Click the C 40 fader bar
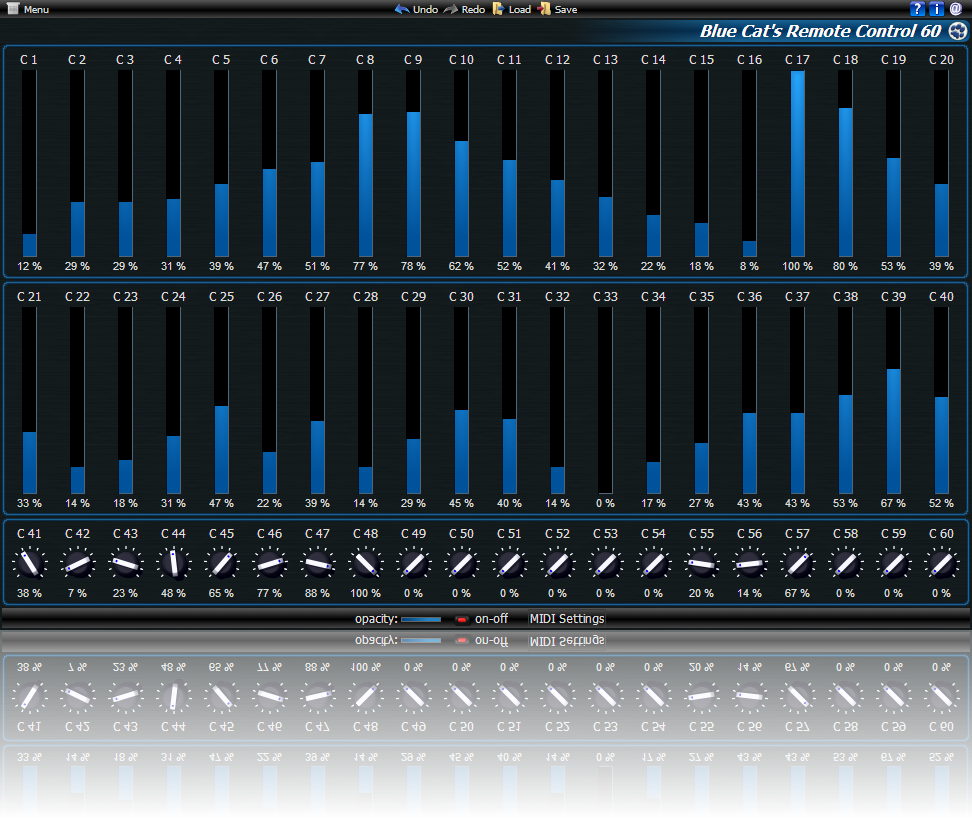 [941, 401]
